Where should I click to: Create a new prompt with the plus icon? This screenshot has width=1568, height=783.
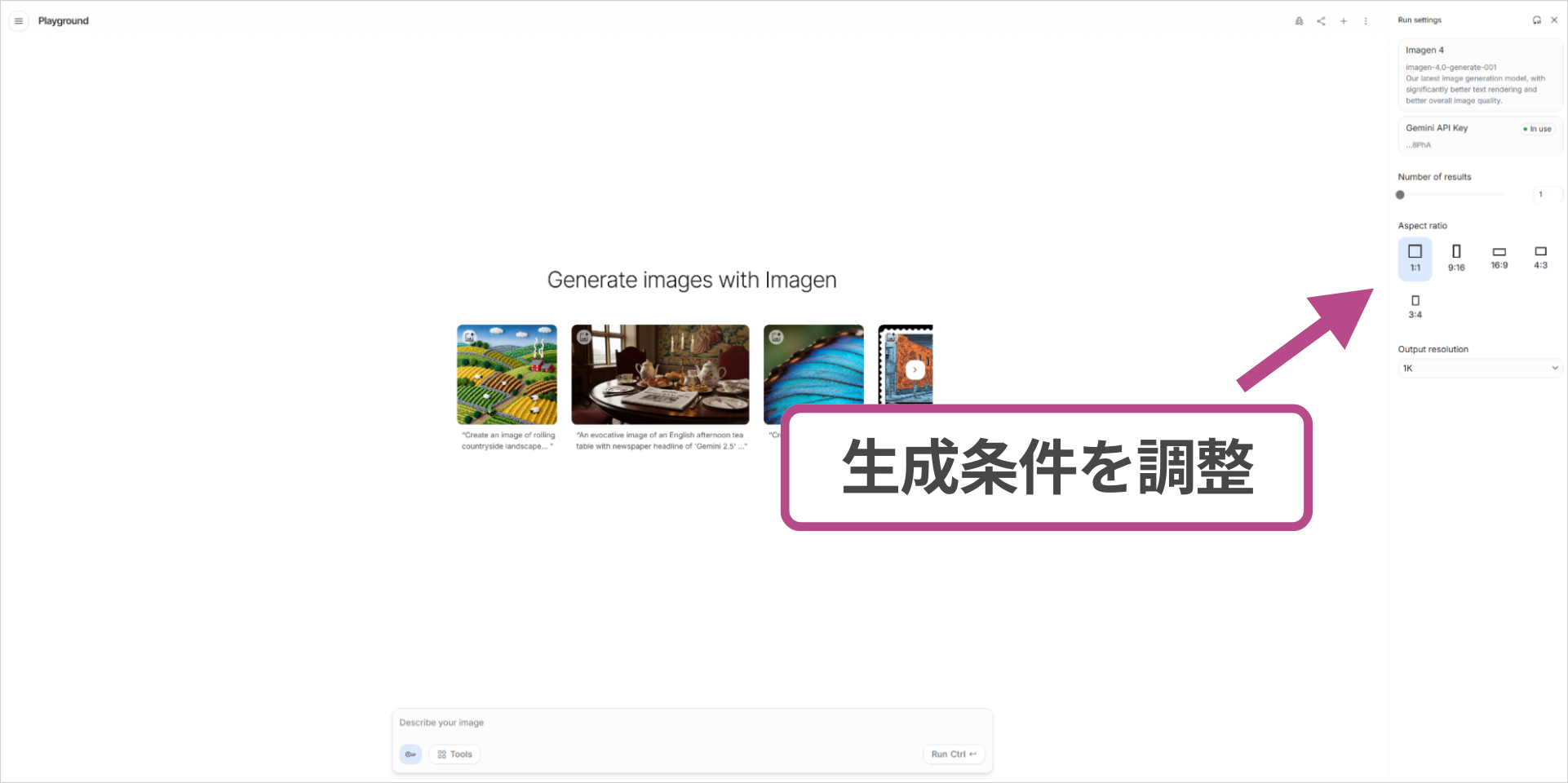(1344, 20)
